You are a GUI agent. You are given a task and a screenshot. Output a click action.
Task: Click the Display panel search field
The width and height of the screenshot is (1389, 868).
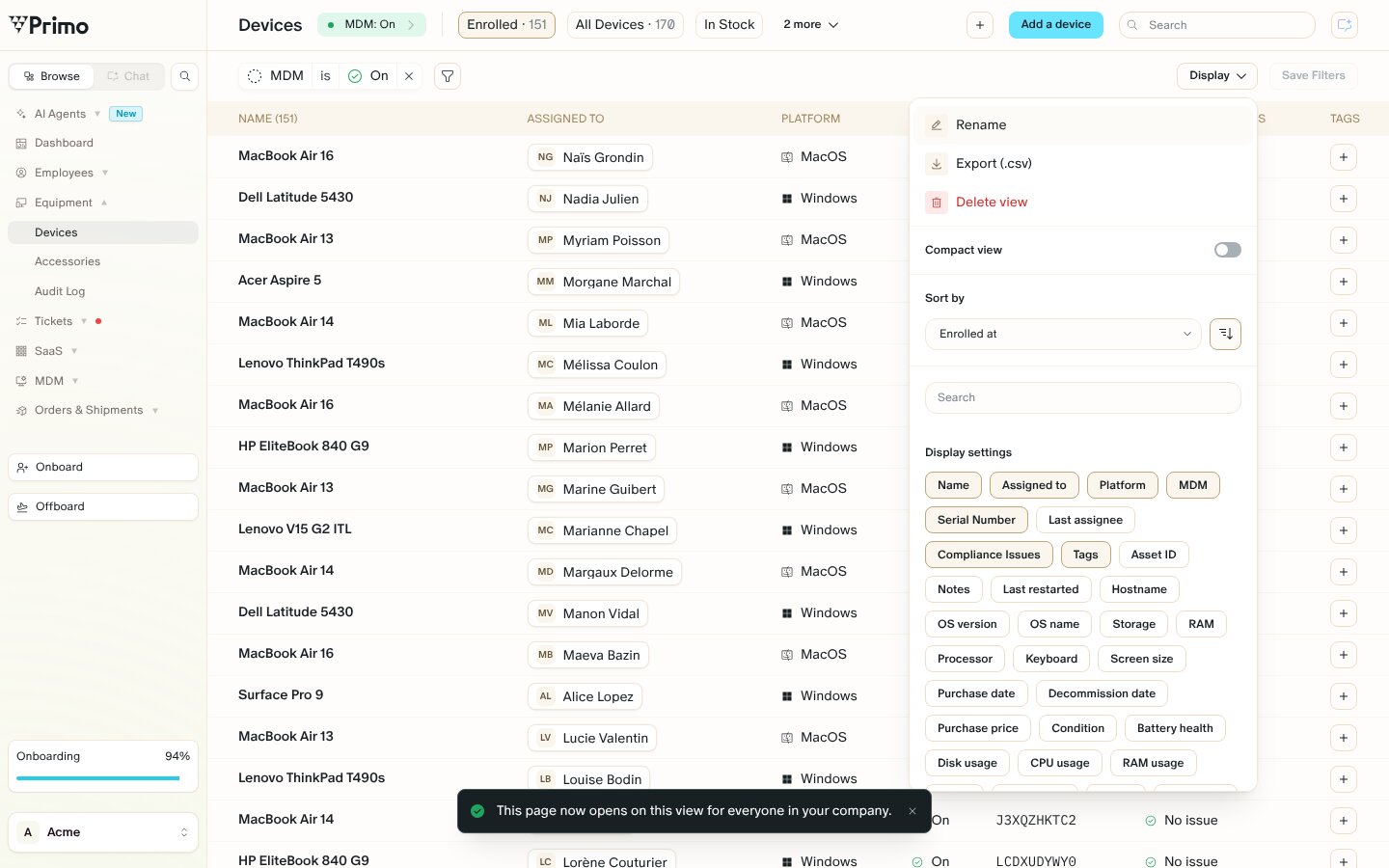[1083, 397]
